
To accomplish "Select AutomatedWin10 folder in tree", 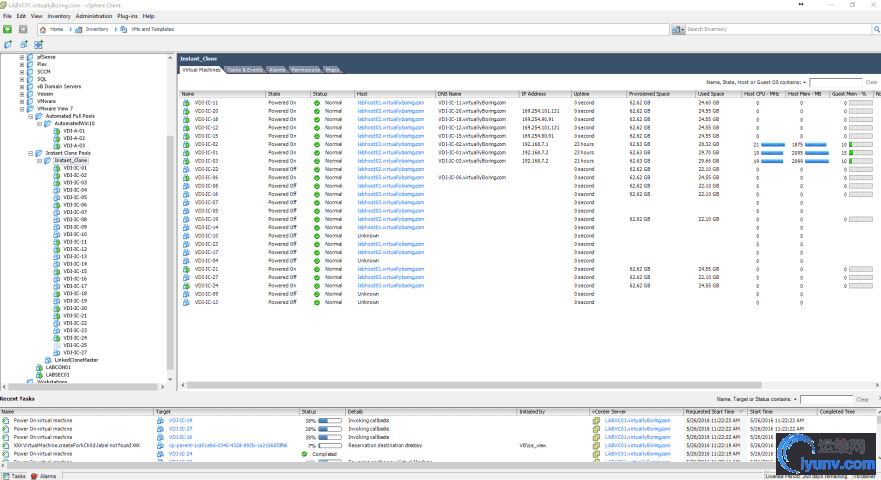I will click(x=74, y=123).
